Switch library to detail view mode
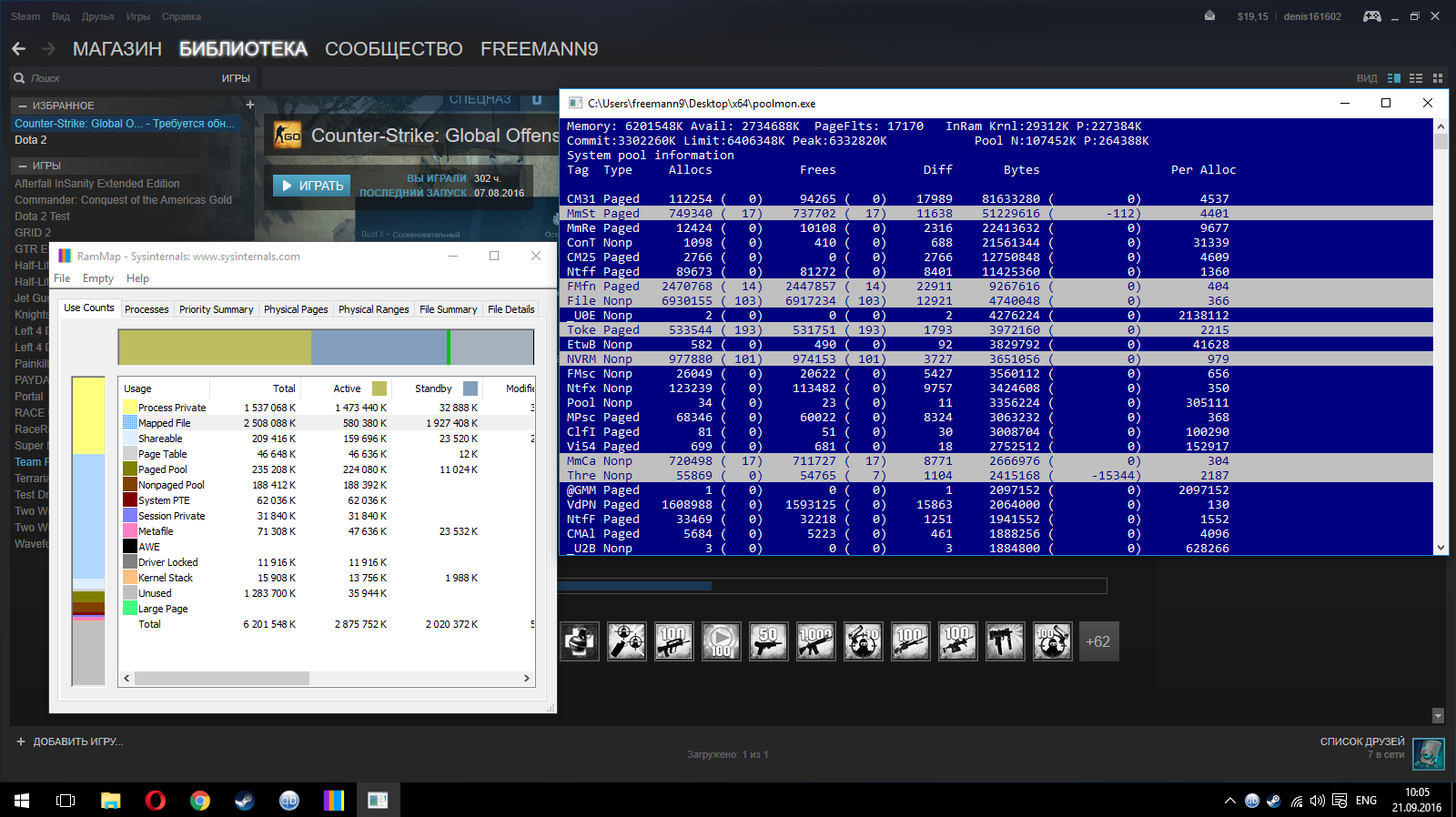The width and height of the screenshot is (1456, 817). [1394, 78]
